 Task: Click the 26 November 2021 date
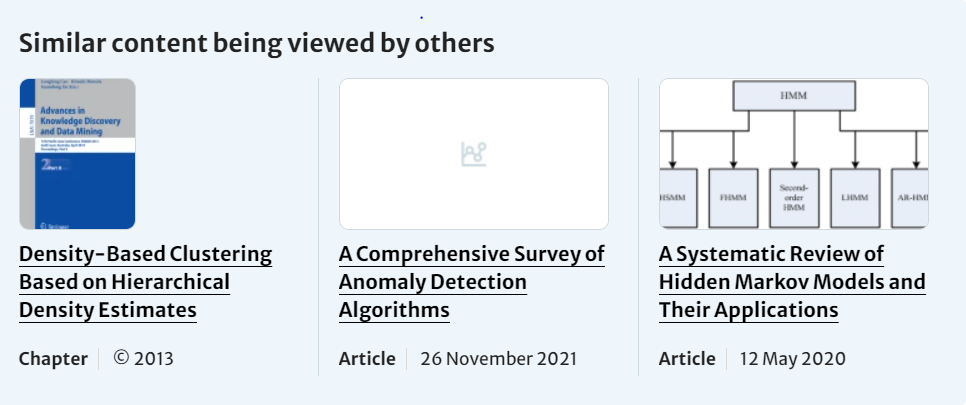[x=498, y=358]
